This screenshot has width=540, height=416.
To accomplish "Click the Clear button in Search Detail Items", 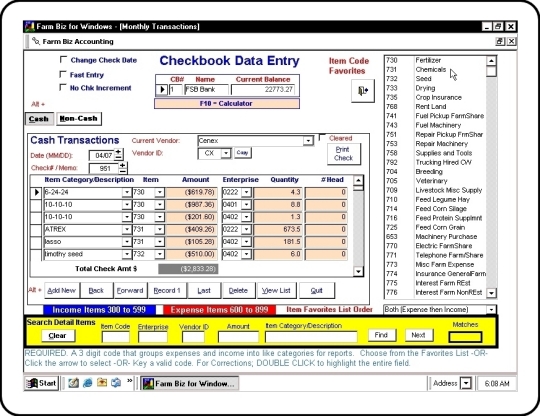I will tap(58, 335).
